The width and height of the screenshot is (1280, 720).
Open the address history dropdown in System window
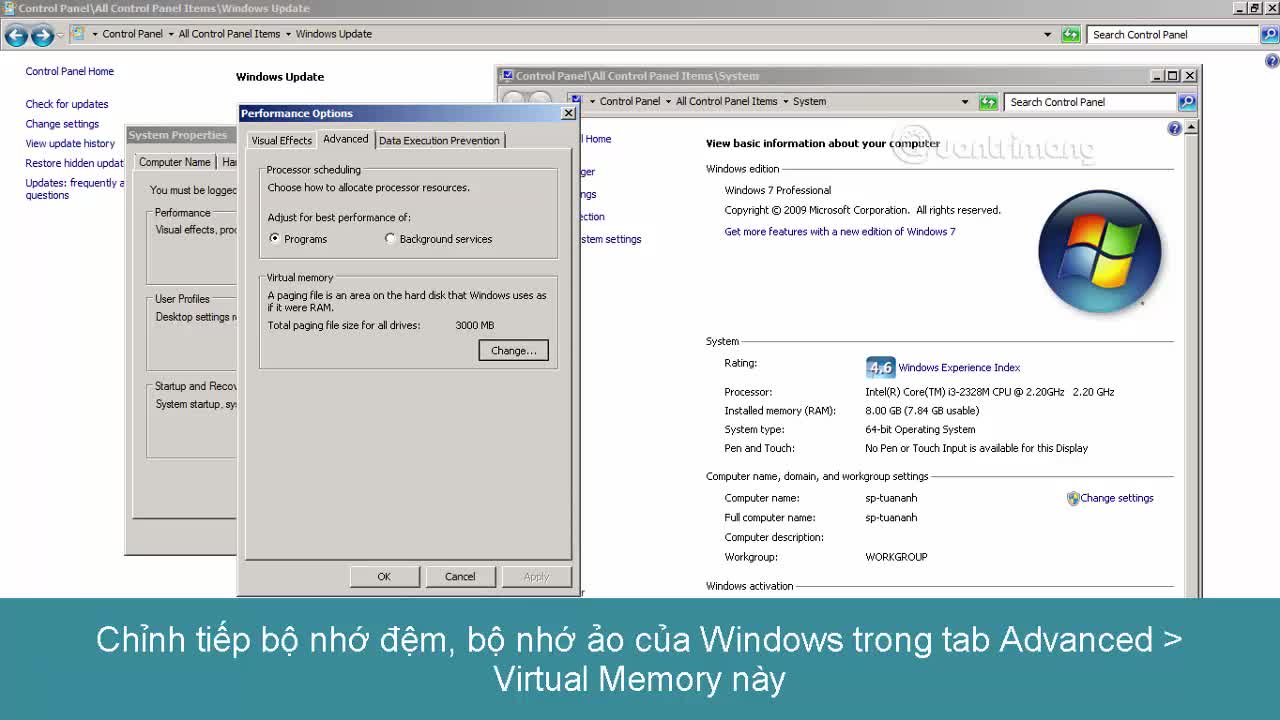(x=965, y=102)
